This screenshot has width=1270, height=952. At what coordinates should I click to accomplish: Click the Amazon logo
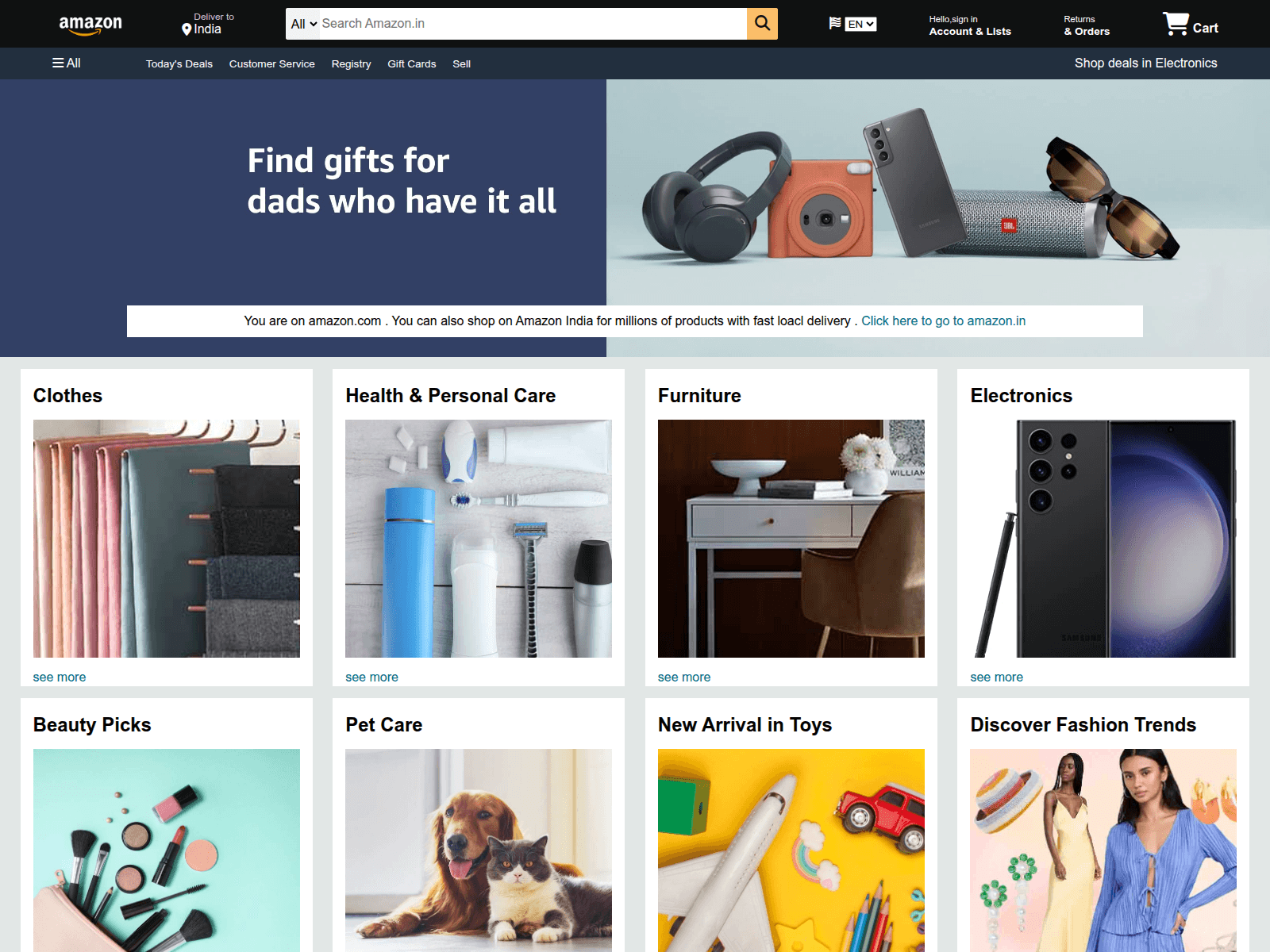(x=90, y=25)
